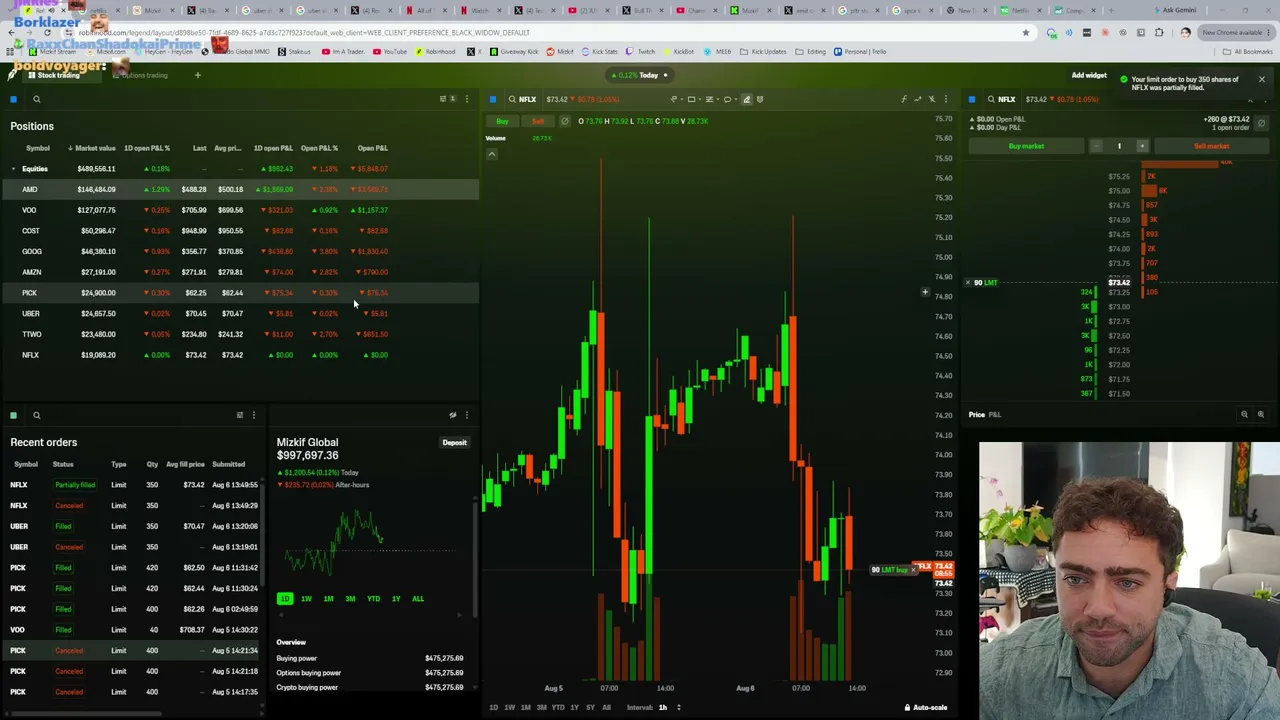Select the NFLX position row
This screenshot has height=720, width=1280.
click(x=240, y=355)
